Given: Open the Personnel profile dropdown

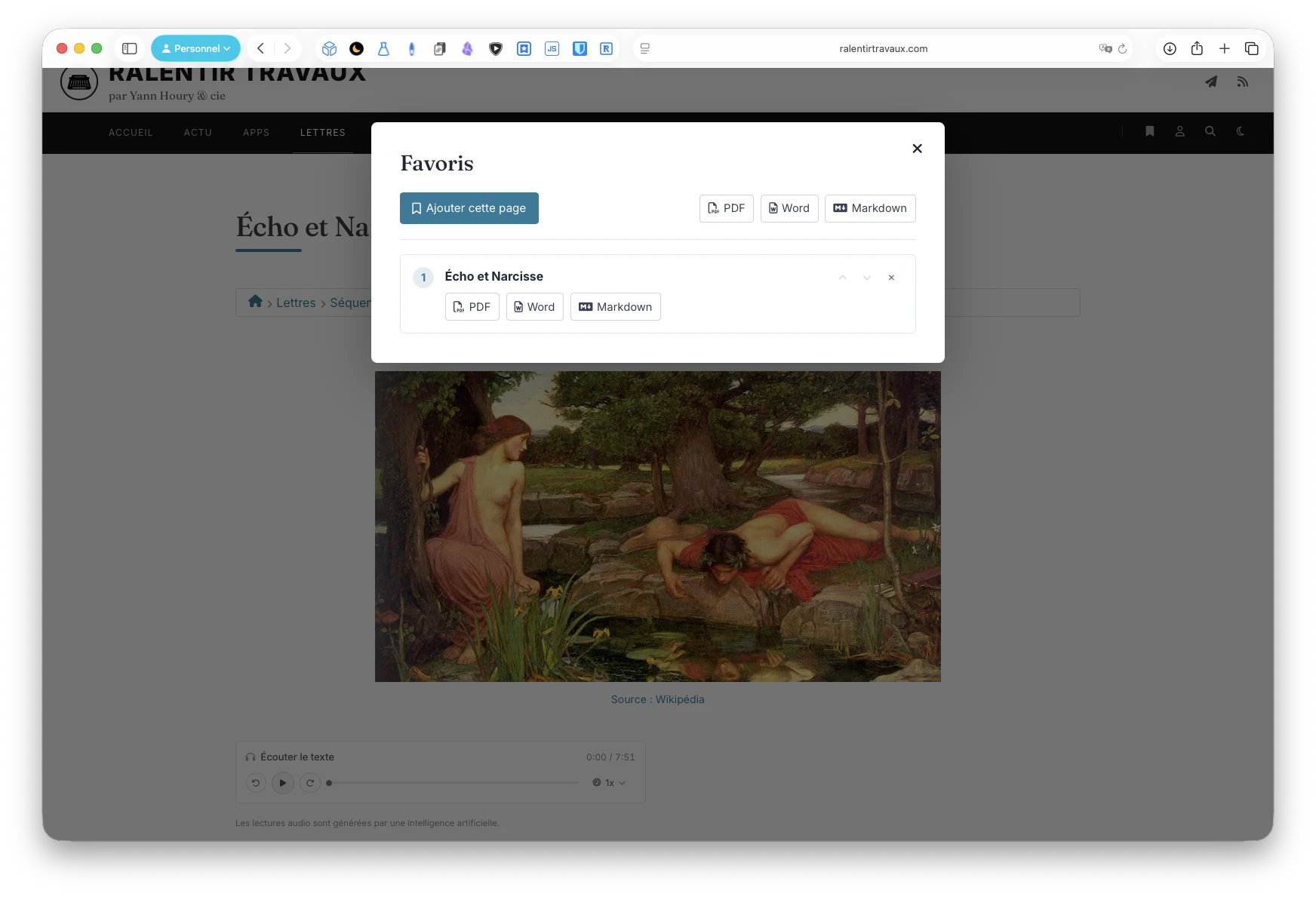Looking at the screenshot, I should [x=195, y=48].
